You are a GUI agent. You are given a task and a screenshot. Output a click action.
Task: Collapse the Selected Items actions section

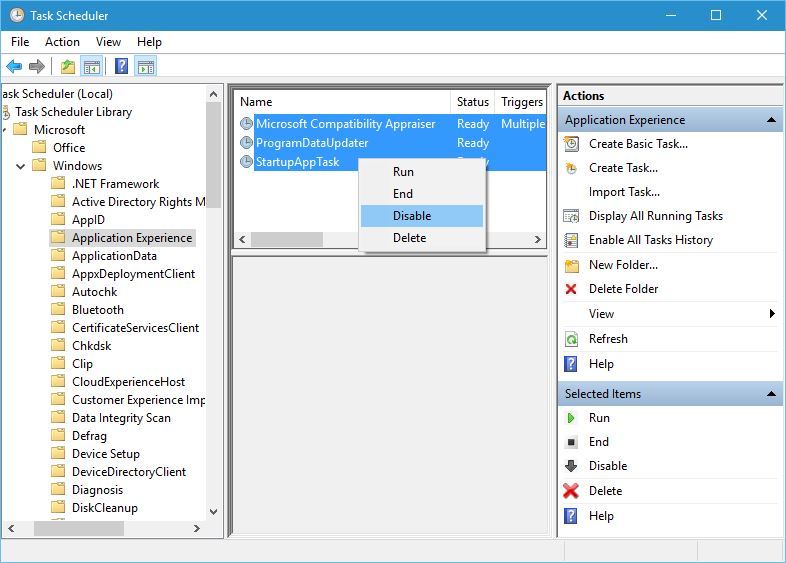click(771, 394)
